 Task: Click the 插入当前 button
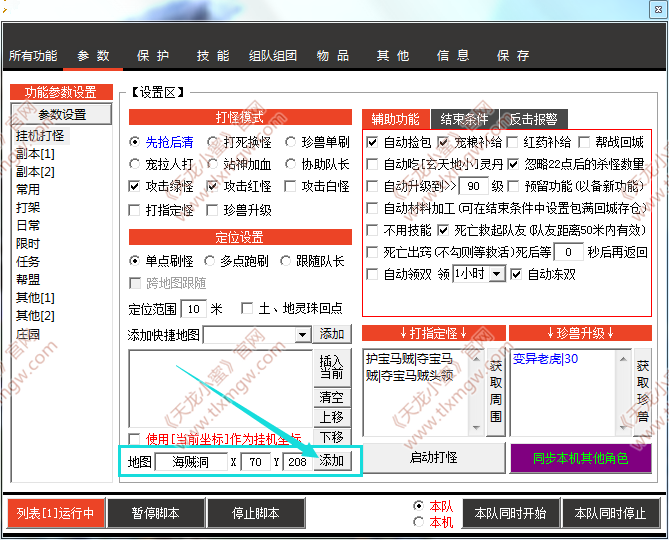(x=332, y=368)
